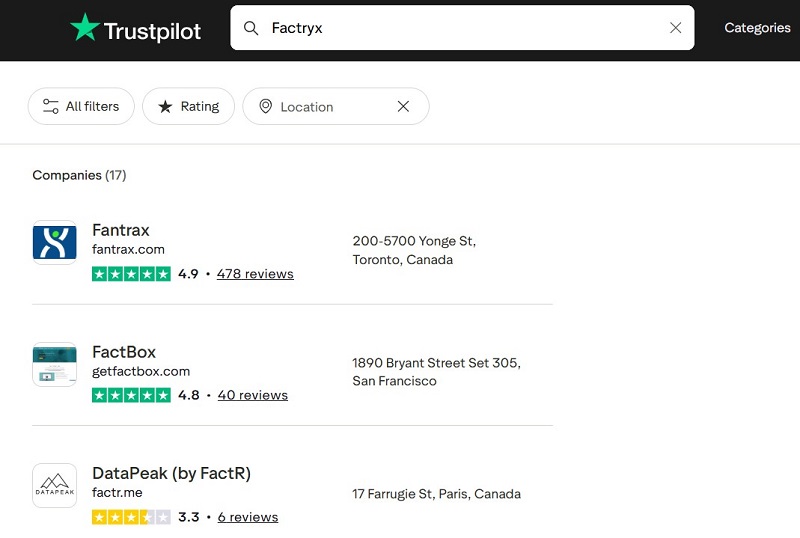Clear the search text with X icon
Viewport: 800px width, 538px height.
click(x=676, y=28)
